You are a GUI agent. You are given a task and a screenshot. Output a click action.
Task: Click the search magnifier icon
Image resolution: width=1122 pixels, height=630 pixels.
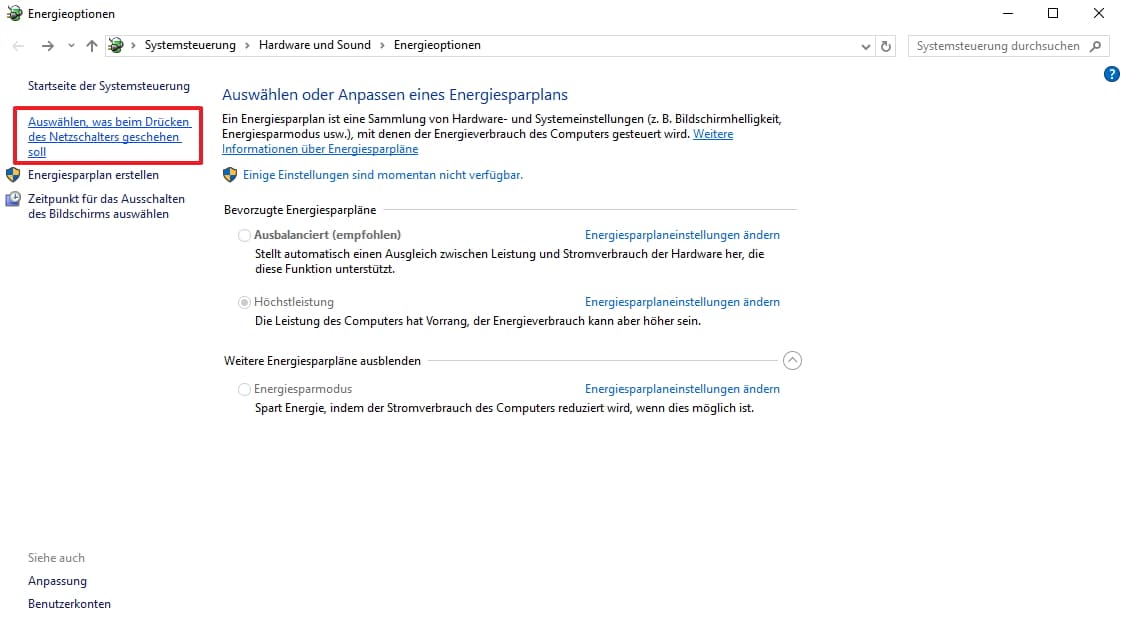click(x=1096, y=46)
